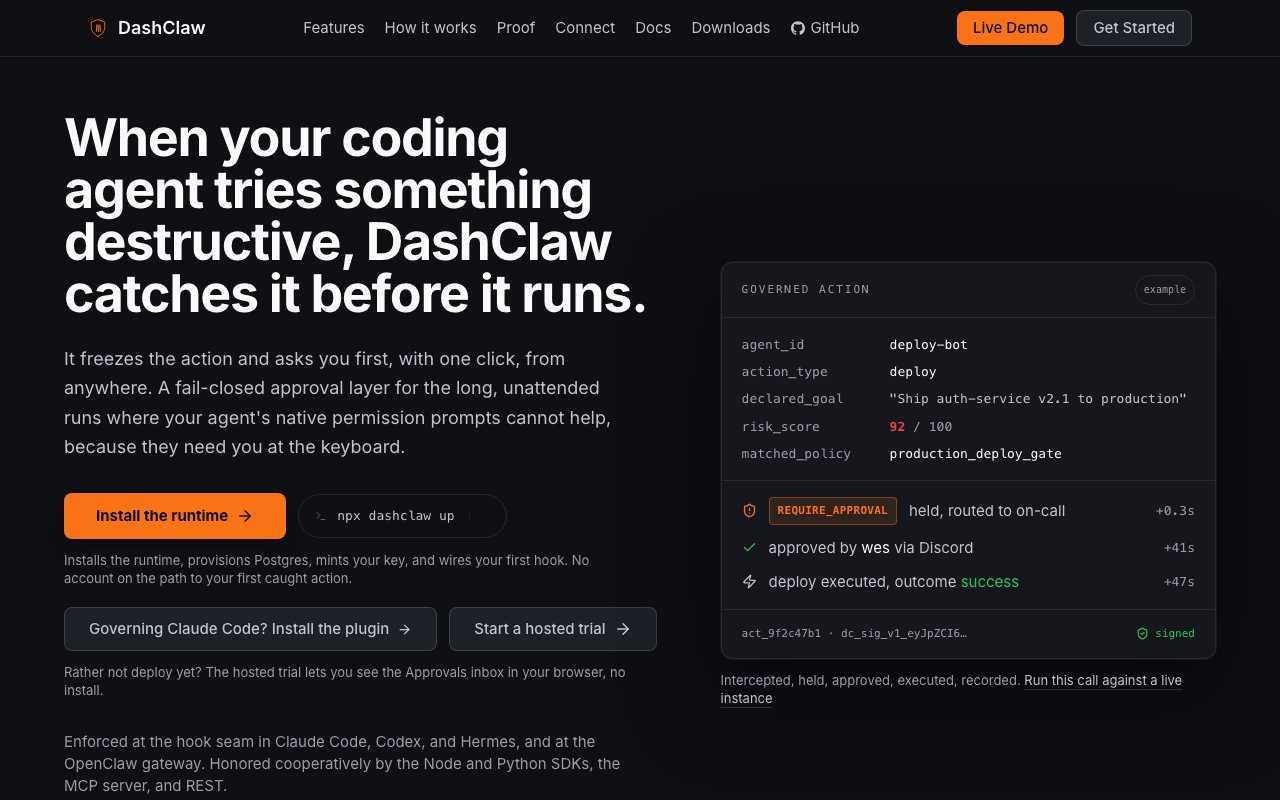Click the act_9f2c47b1 action ID
This screenshot has height=800, width=1280.
[781, 633]
